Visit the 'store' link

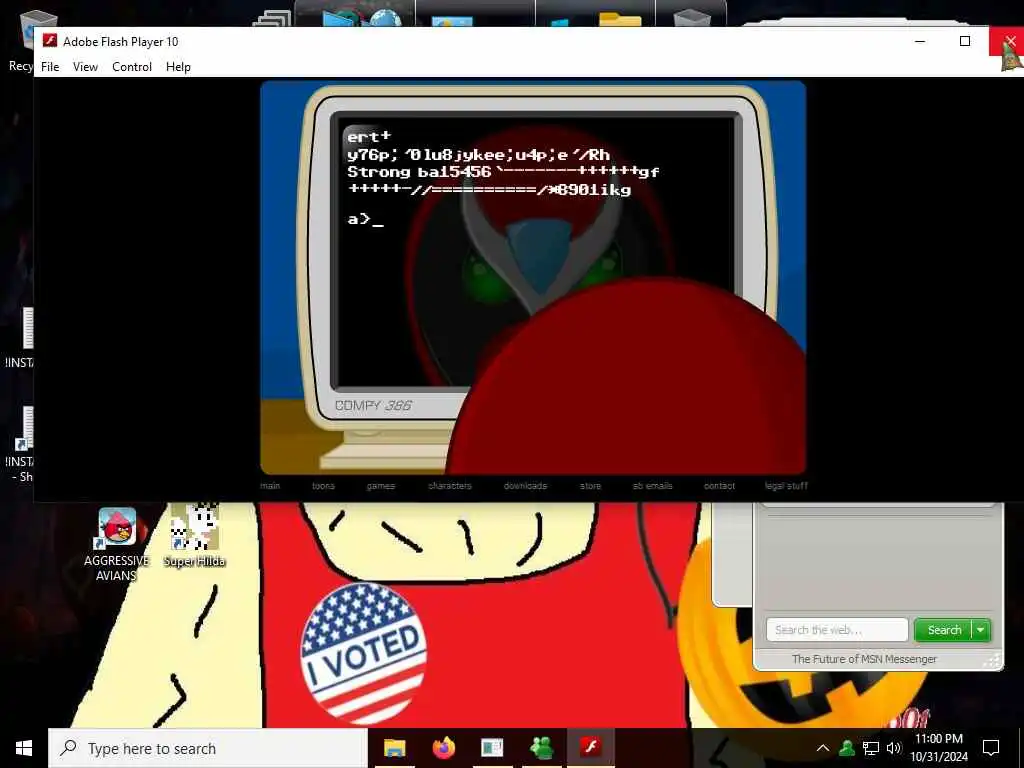pyautogui.click(x=590, y=486)
